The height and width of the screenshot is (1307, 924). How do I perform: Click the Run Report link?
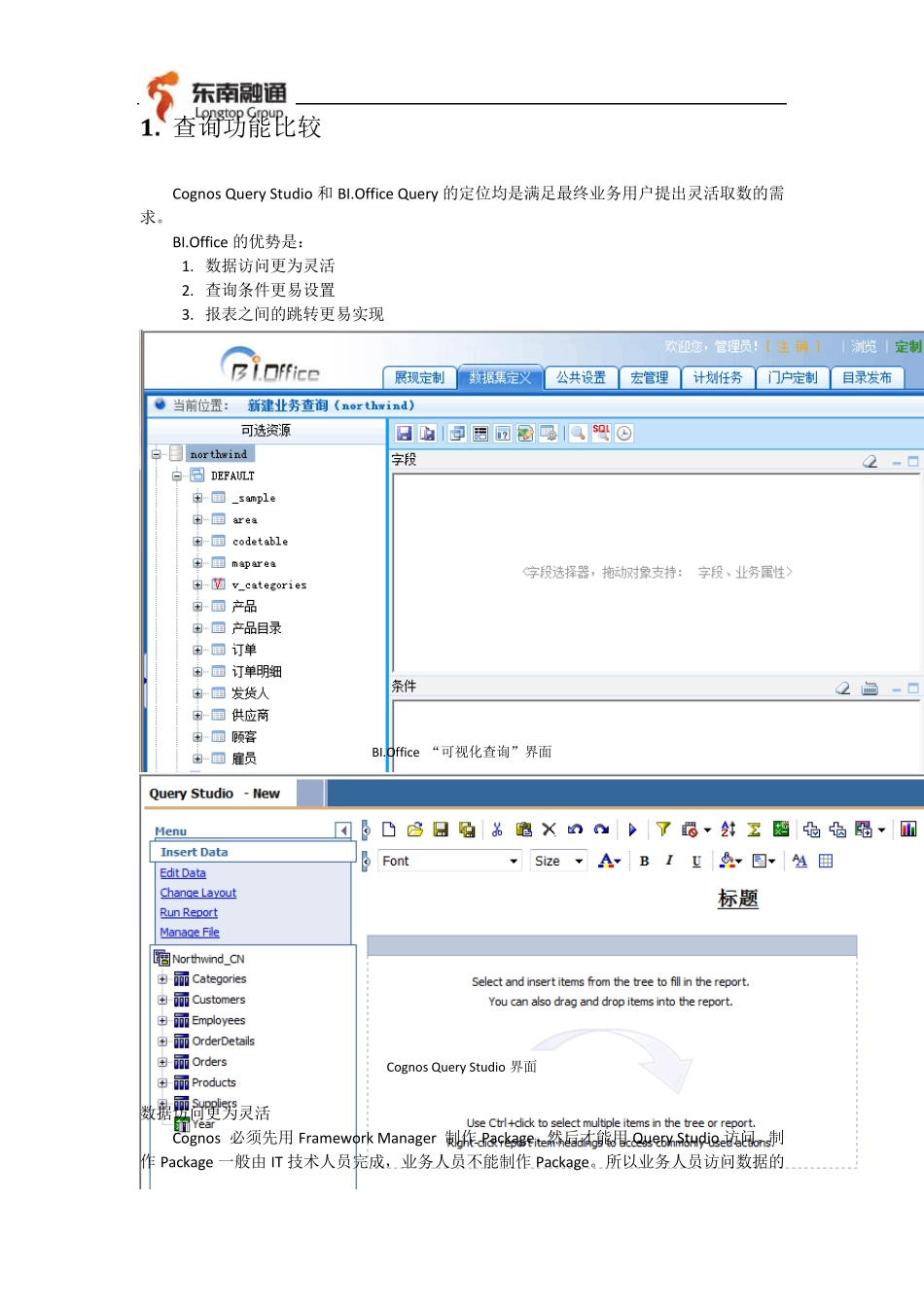tap(189, 912)
